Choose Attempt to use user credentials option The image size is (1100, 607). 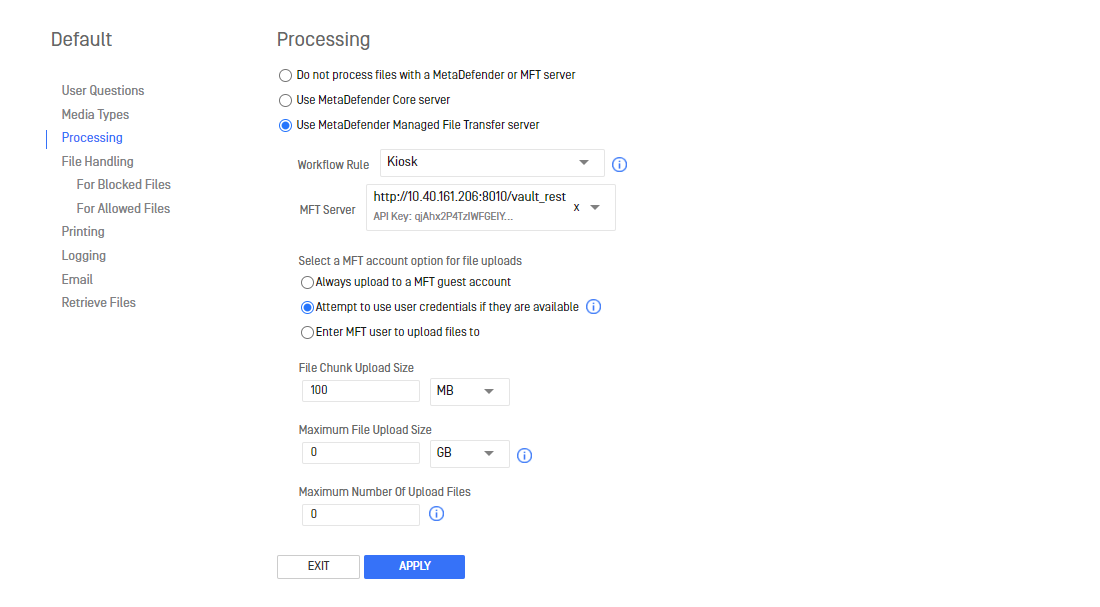tap(307, 307)
